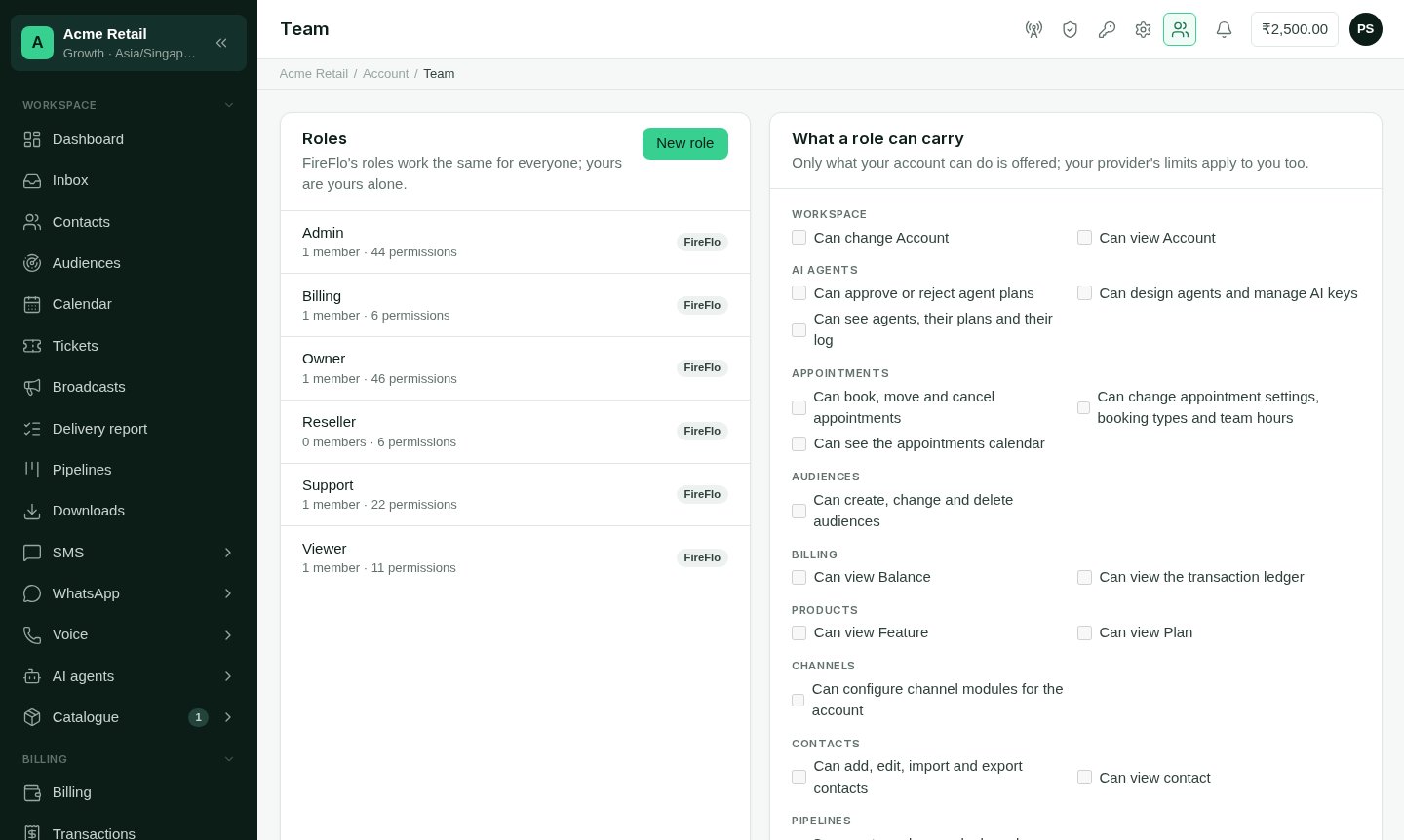Click the Acme Retail breadcrumb link
The width and height of the screenshot is (1404, 840).
[x=314, y=74]
